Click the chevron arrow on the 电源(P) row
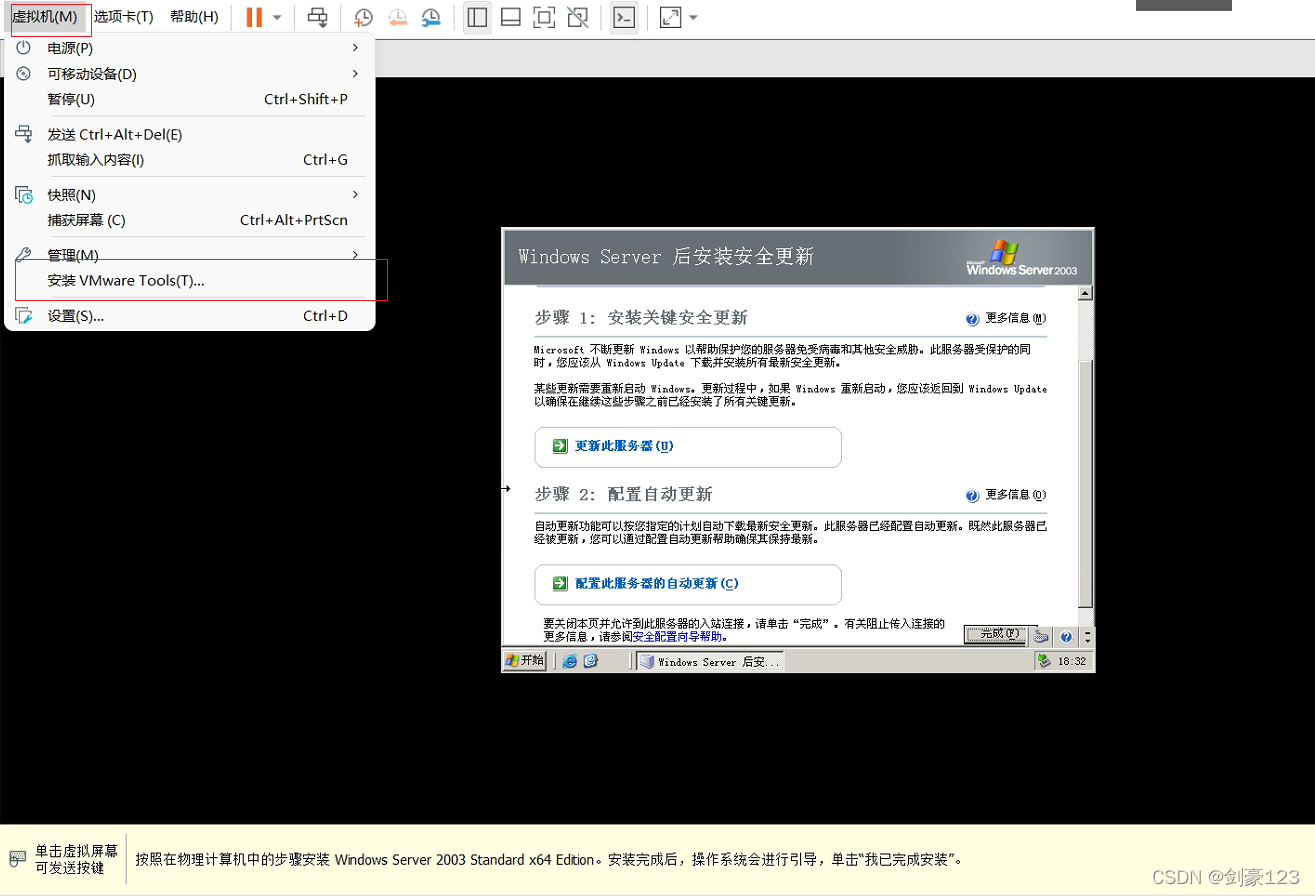The image size is (1315, 896). pos(355,48)
